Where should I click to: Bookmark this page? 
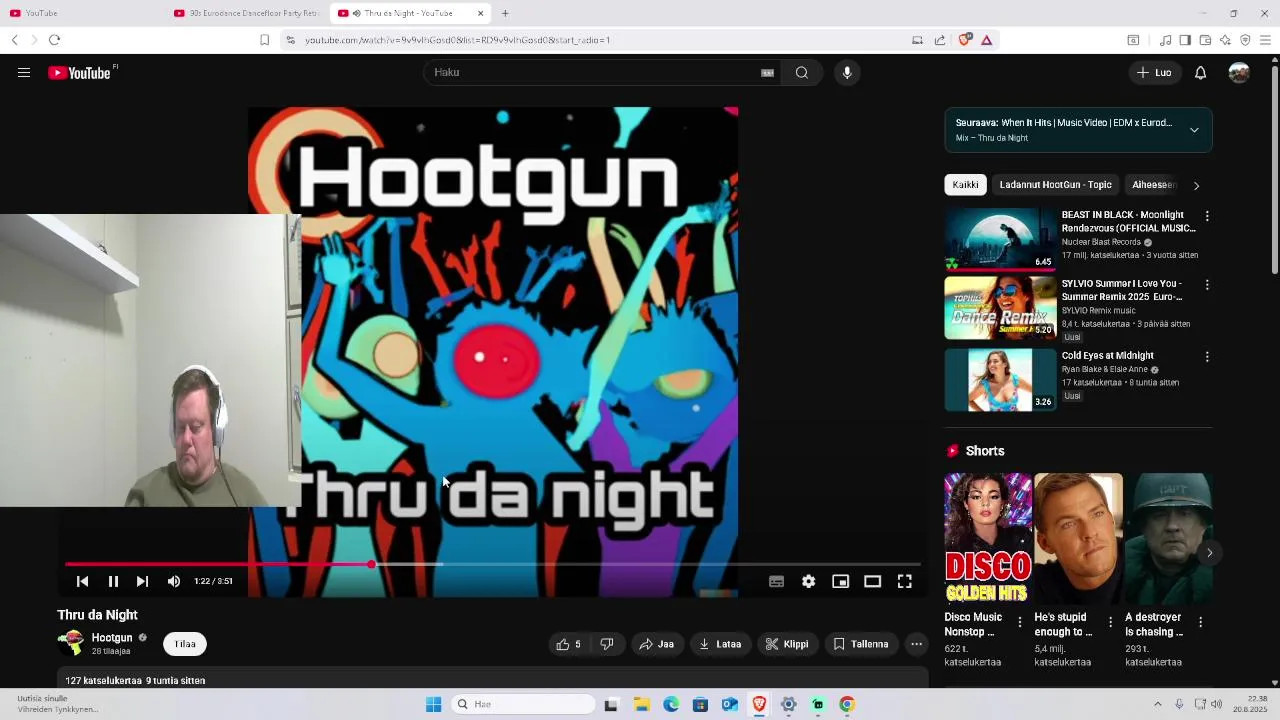pos(264,40)
